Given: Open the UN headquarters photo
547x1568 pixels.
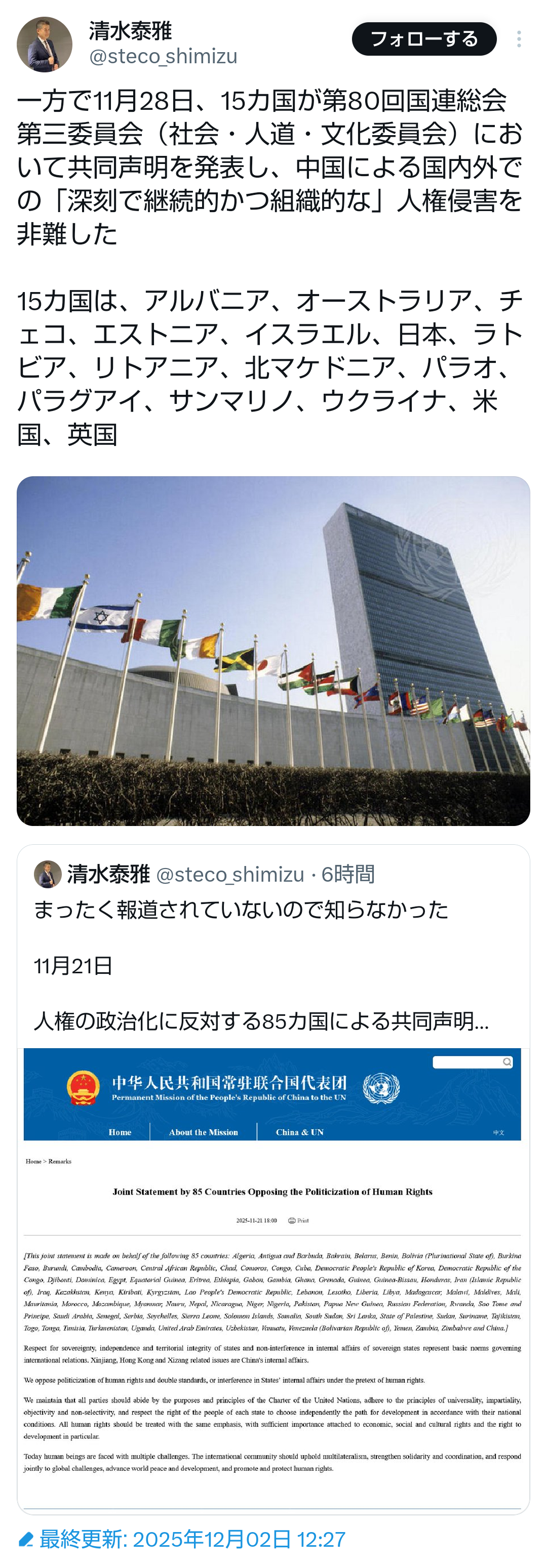Looking at the screenshot, I should coord(273,651).
